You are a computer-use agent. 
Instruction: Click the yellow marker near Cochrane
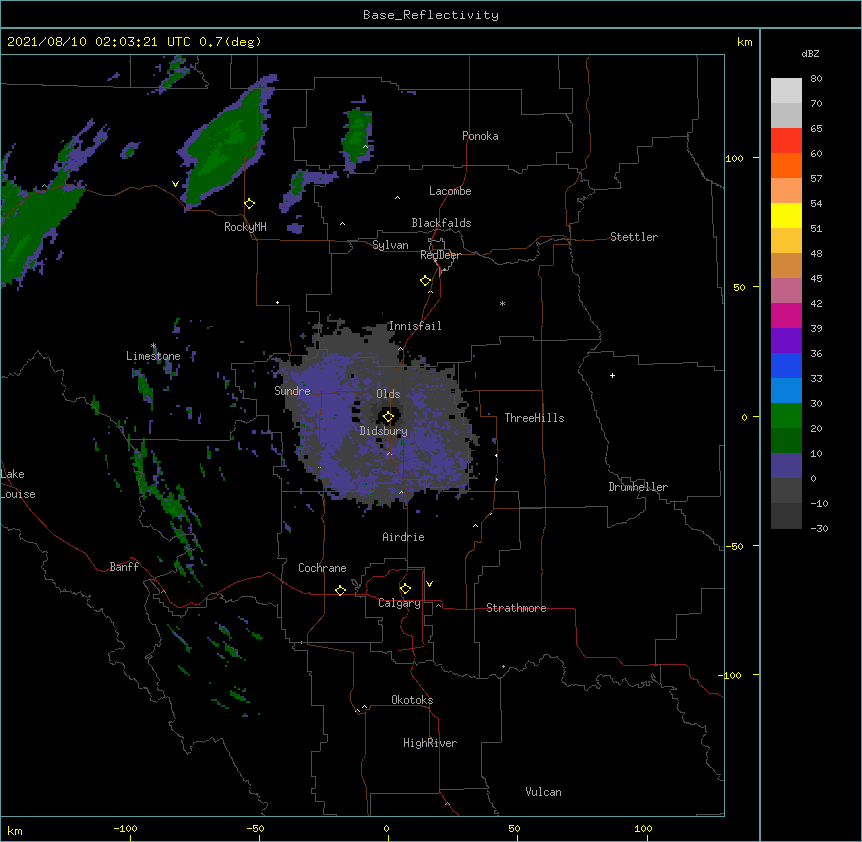[340, 590]
